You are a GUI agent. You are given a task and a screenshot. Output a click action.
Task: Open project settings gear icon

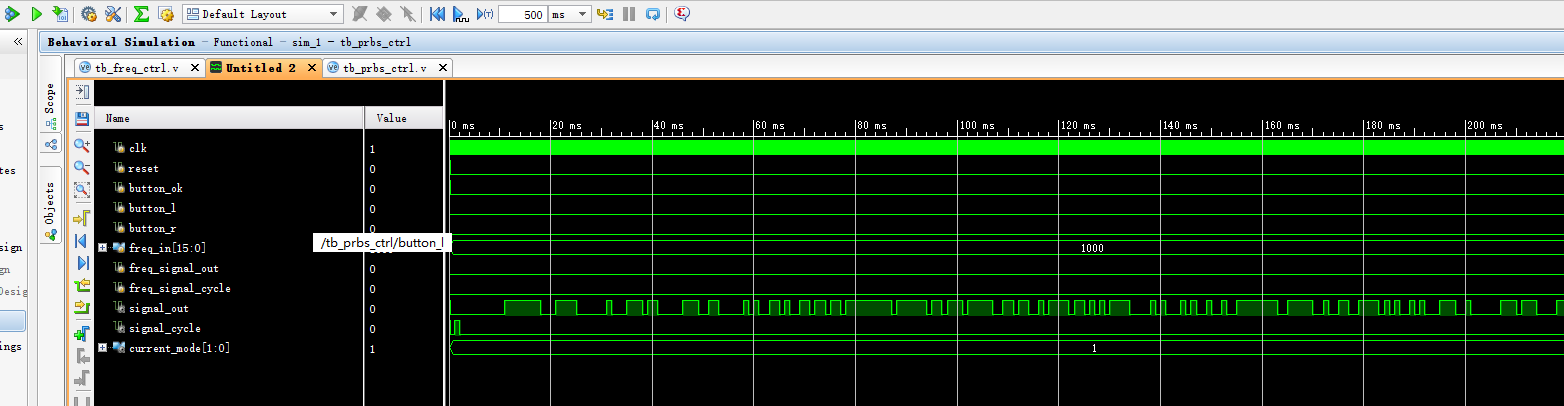[88, 14]
